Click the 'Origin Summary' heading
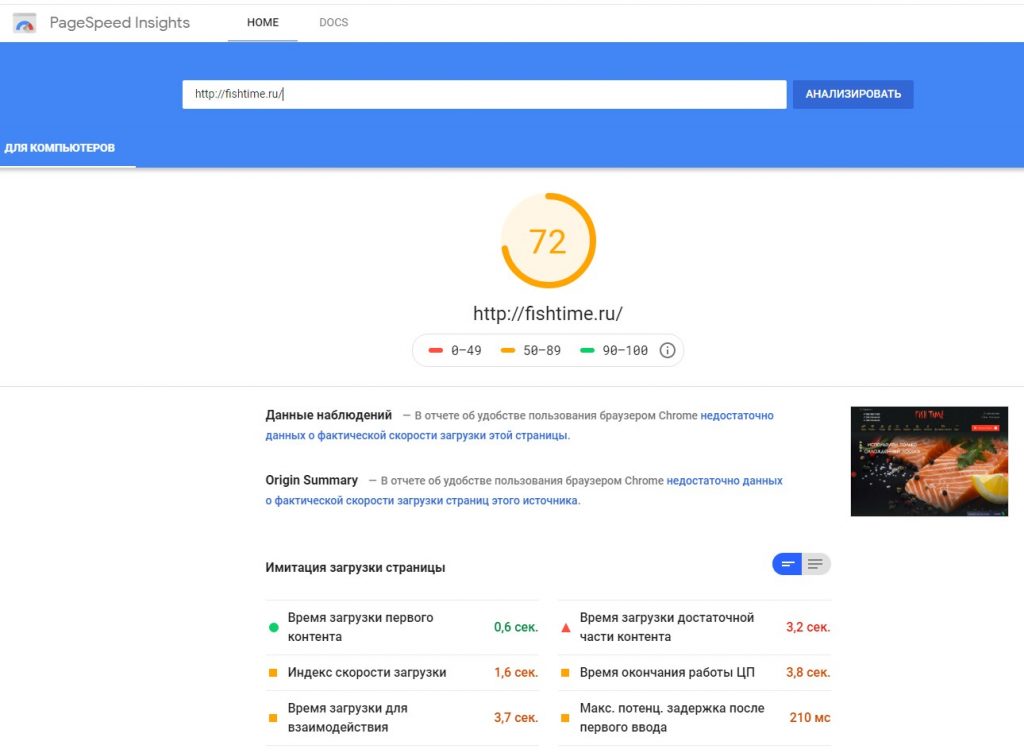The image size is (1024, 753). (x=312, y=480)
